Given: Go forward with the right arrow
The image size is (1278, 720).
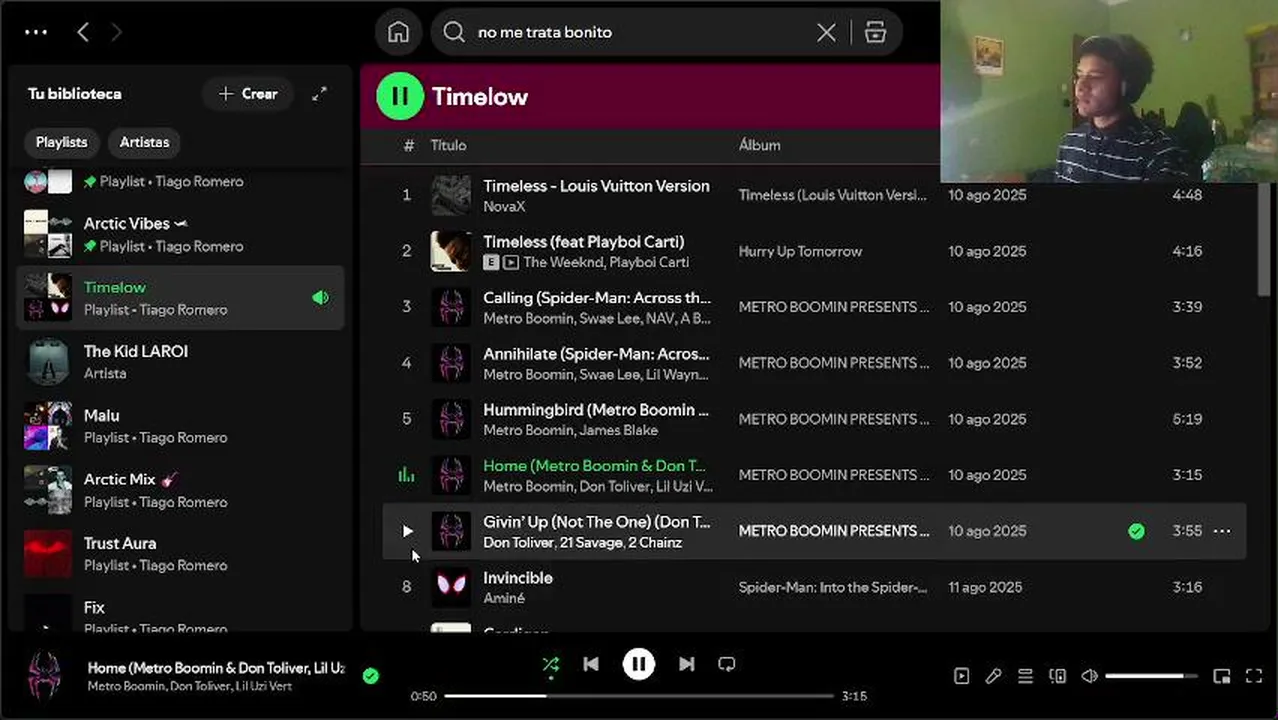Looking at the screenshot, I should point(116,32).
